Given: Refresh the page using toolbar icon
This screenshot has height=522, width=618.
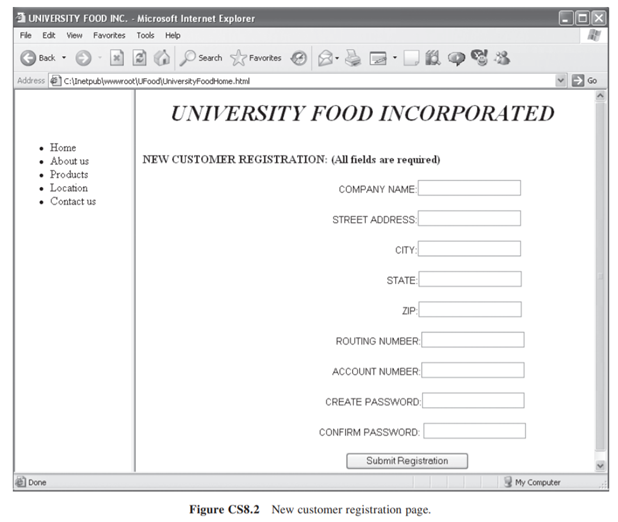Looking at the screenshot, I should coord(139,58).
